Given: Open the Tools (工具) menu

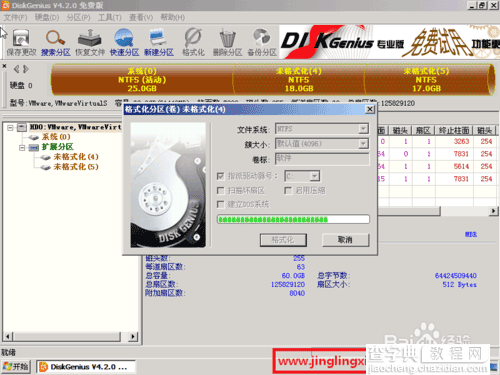Looking at the screenshot, I should click(110, 17).
